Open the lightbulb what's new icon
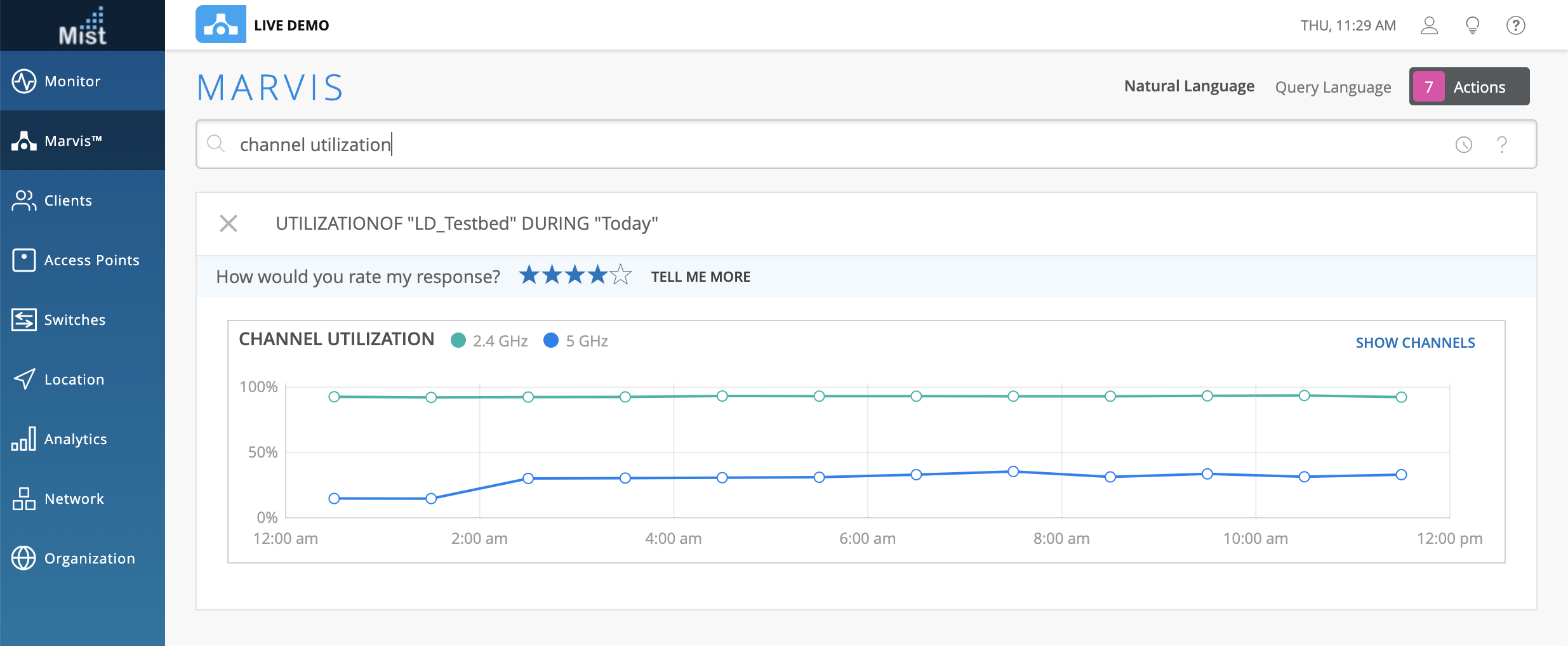This screenshot has width=1568, height=646. [1472, 25]
